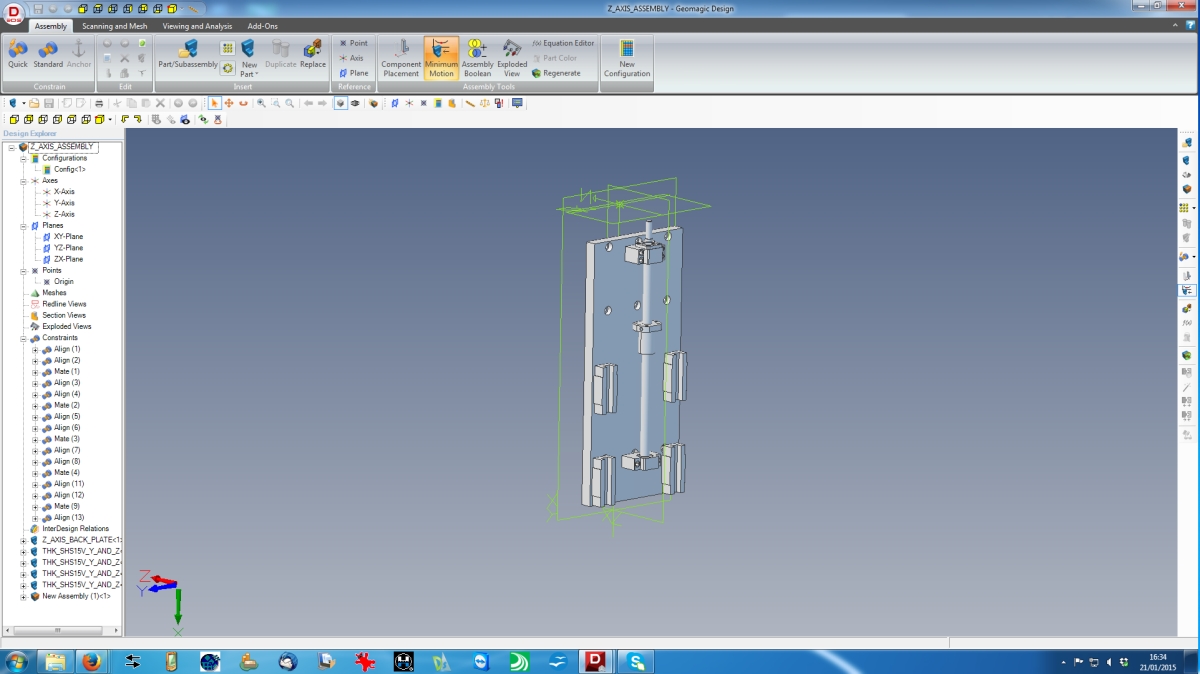The height and width of the screenshot is (674, 1200).
Task: Open Firefox from the Windows taskbar
Action: pos(91,661)
